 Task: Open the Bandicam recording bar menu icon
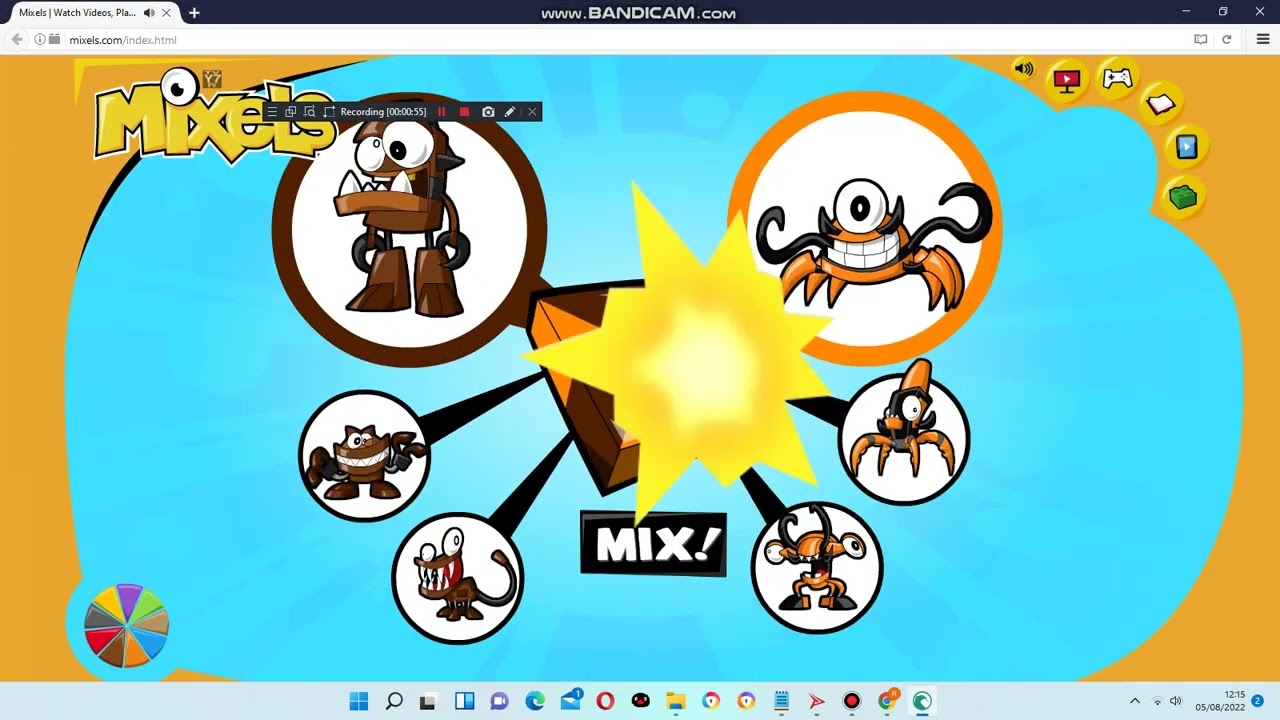pos(271,112)
